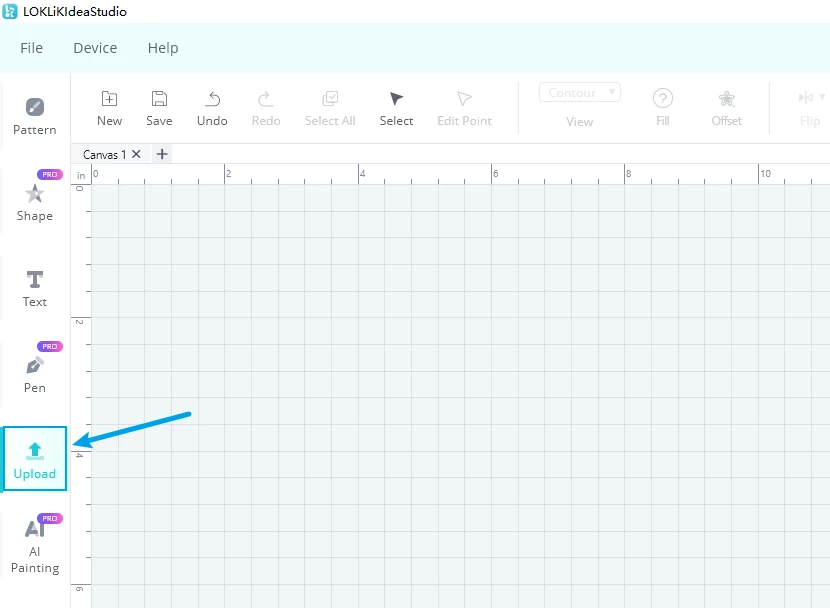
Task: Click the Fill toolbar icon
Action: [x=663, y=108]
